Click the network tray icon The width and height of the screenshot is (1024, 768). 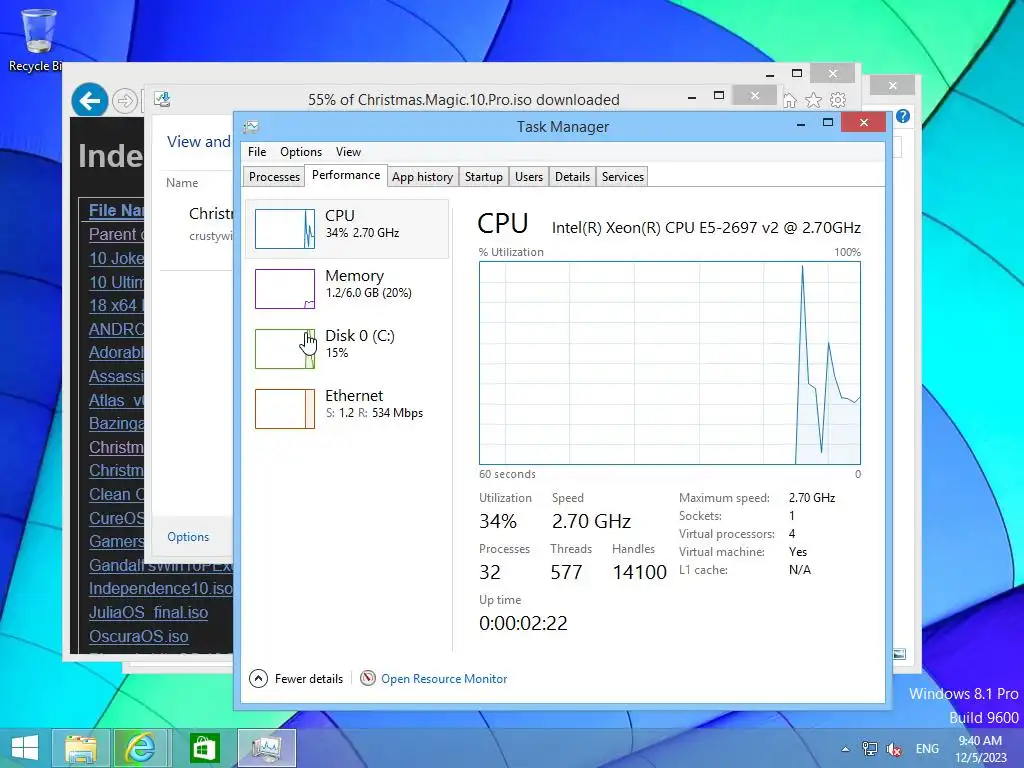pos(869,749)
